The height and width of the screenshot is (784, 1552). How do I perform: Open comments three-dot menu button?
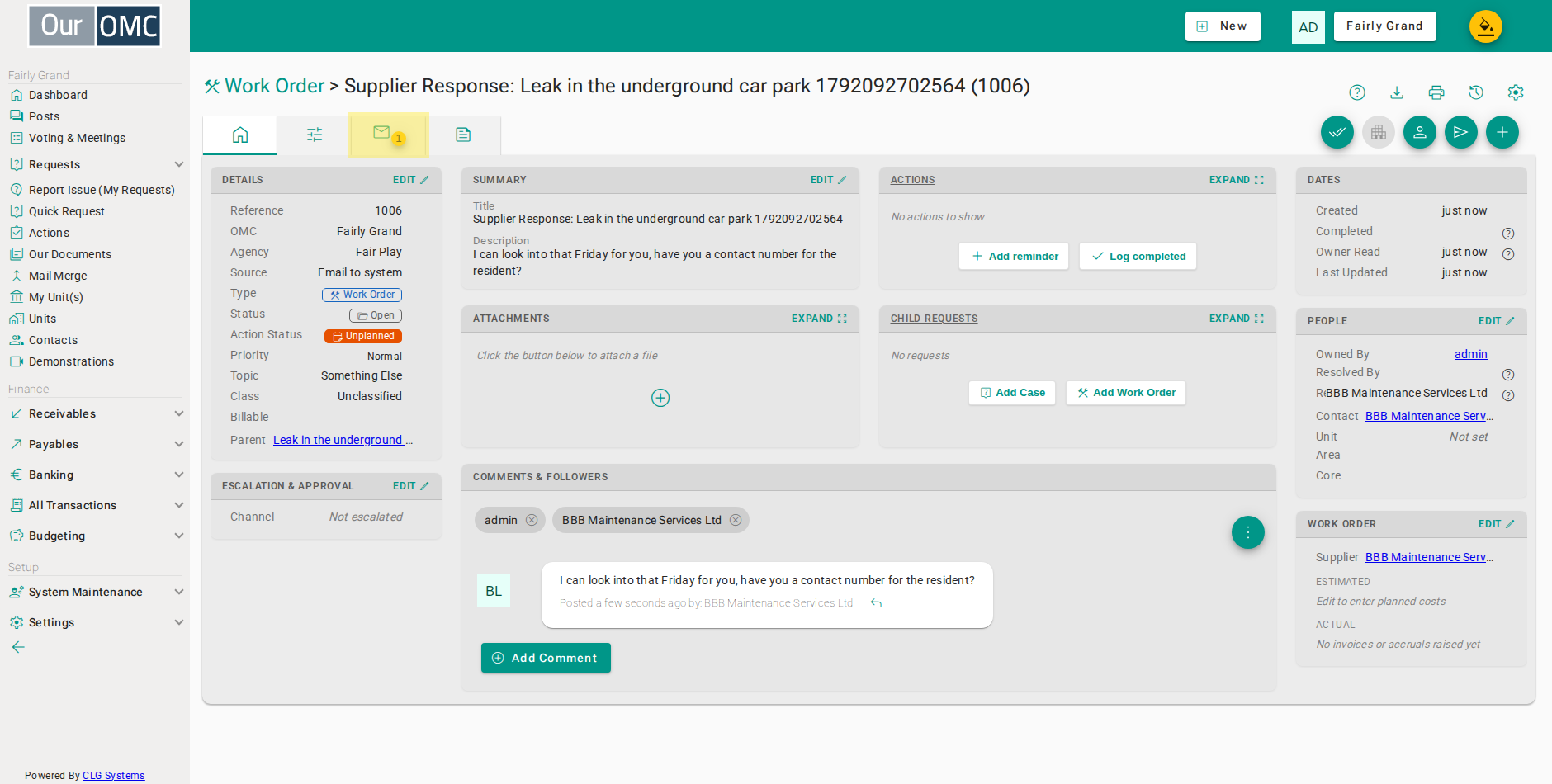point(1248,532)
